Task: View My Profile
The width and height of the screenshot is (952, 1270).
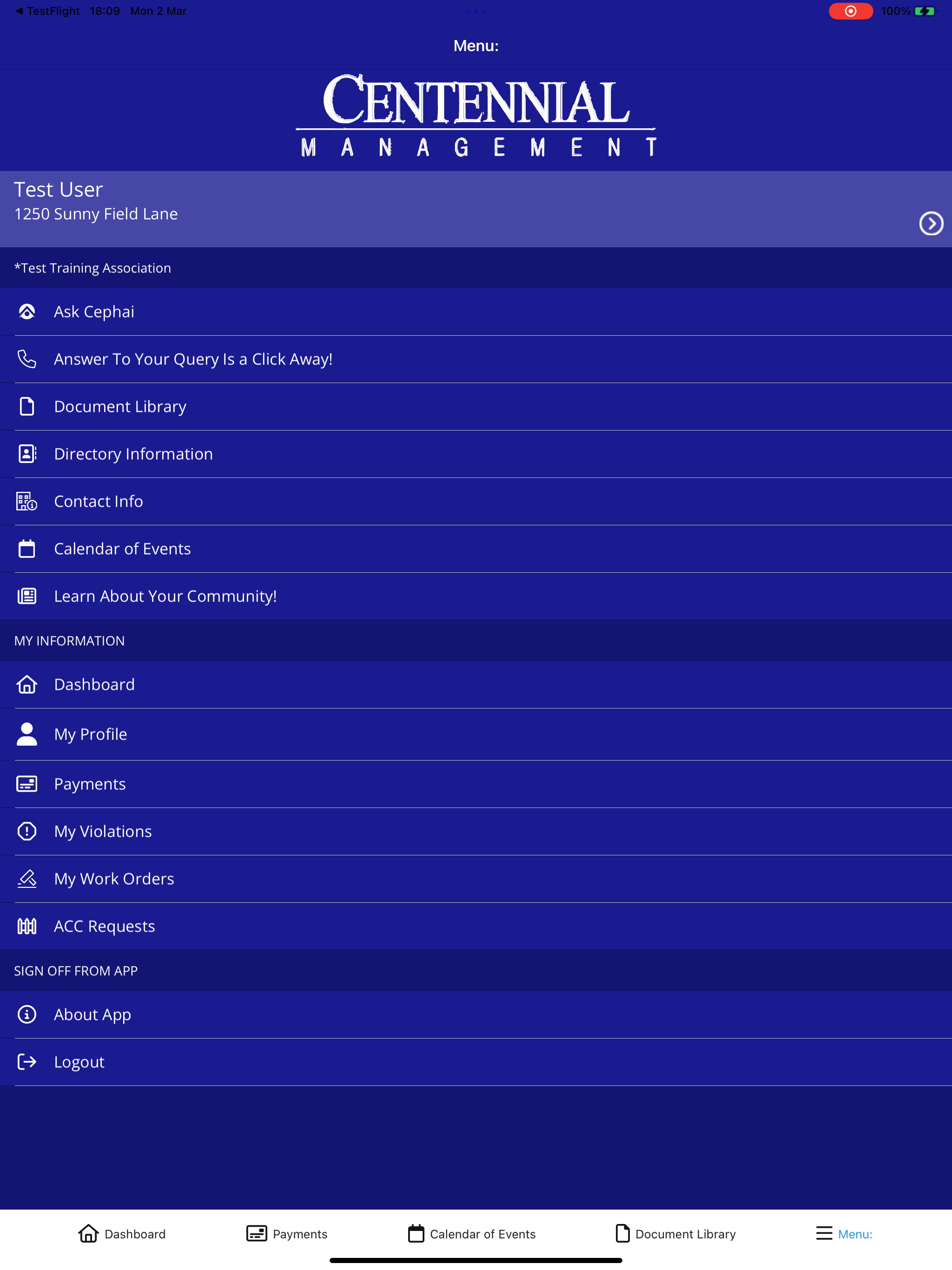Action: 476,734
